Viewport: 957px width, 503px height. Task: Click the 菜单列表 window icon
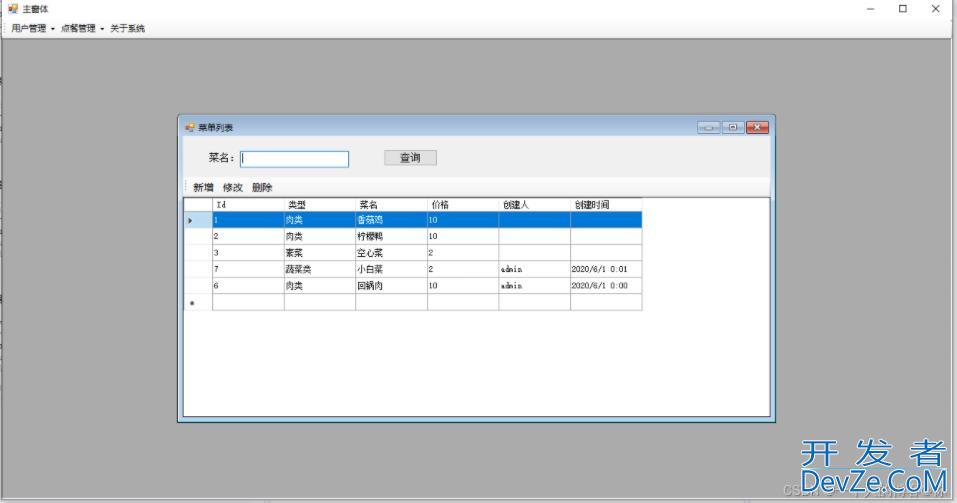click(190, 128)
